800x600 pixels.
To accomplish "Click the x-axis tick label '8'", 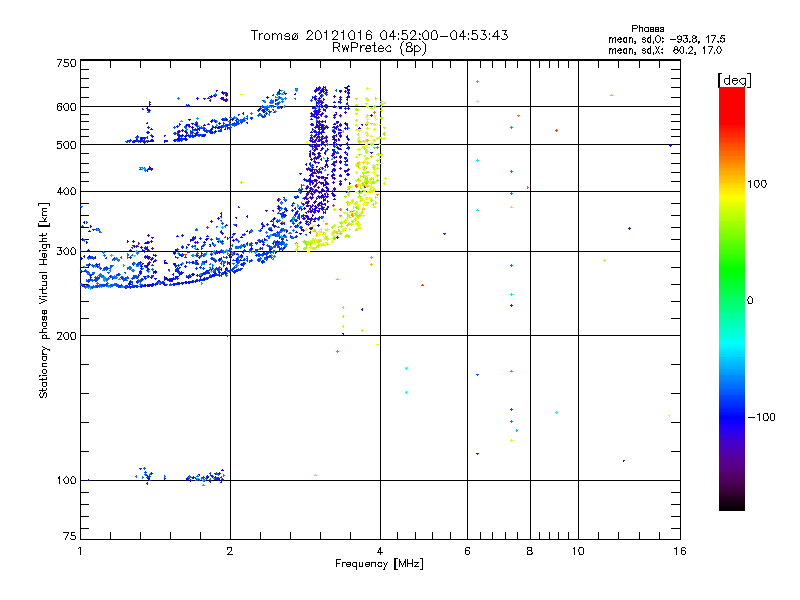I will tap(530, 551).
